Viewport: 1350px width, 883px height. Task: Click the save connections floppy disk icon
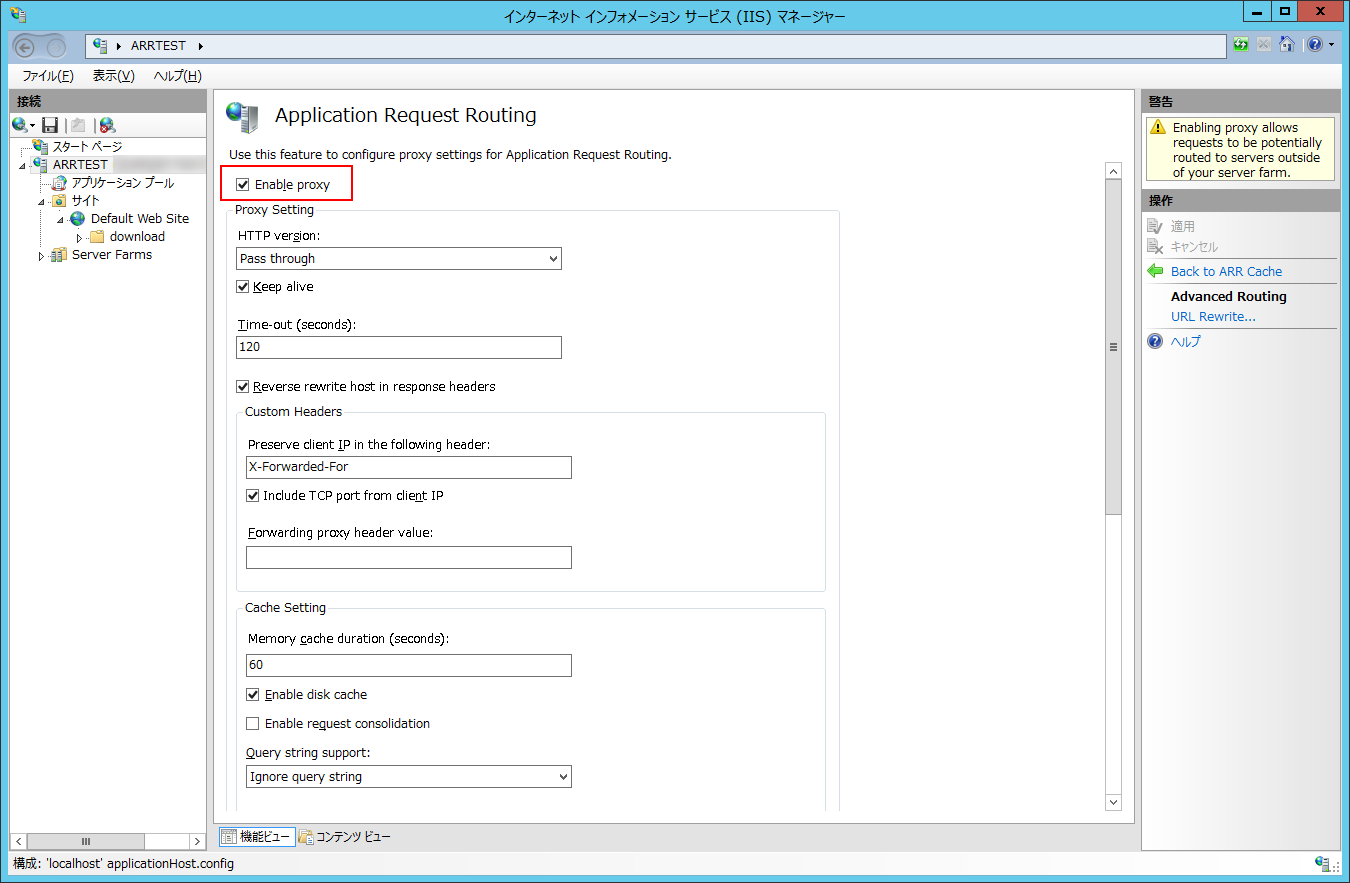point(50,125)
